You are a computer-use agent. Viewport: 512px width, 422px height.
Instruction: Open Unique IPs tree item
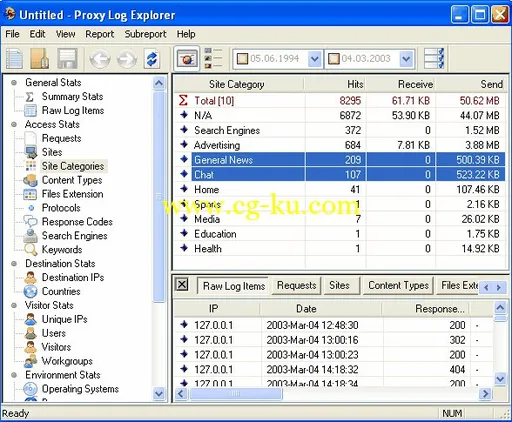(x=64, y=319)
